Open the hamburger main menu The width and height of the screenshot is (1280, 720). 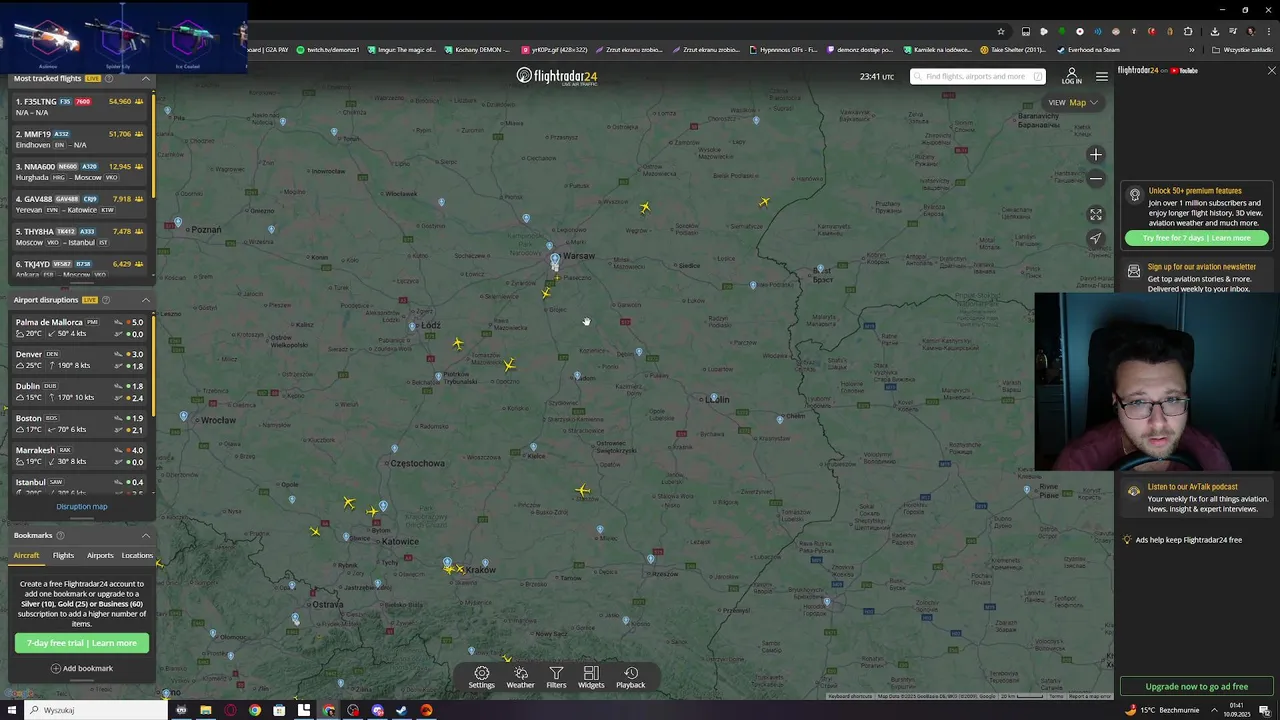(x=1101, y=76)
